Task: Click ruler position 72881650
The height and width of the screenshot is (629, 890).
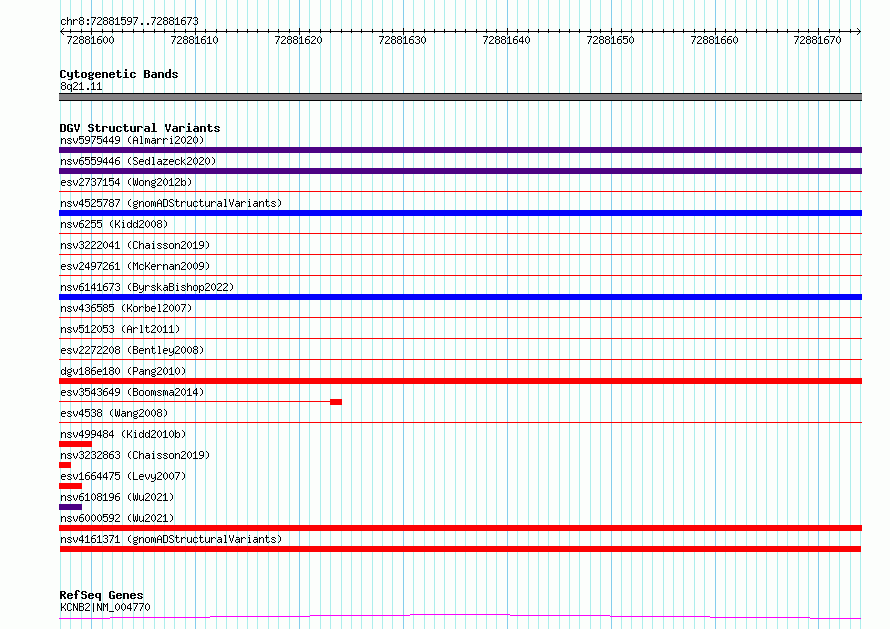Action: click(x=610, y=40)
